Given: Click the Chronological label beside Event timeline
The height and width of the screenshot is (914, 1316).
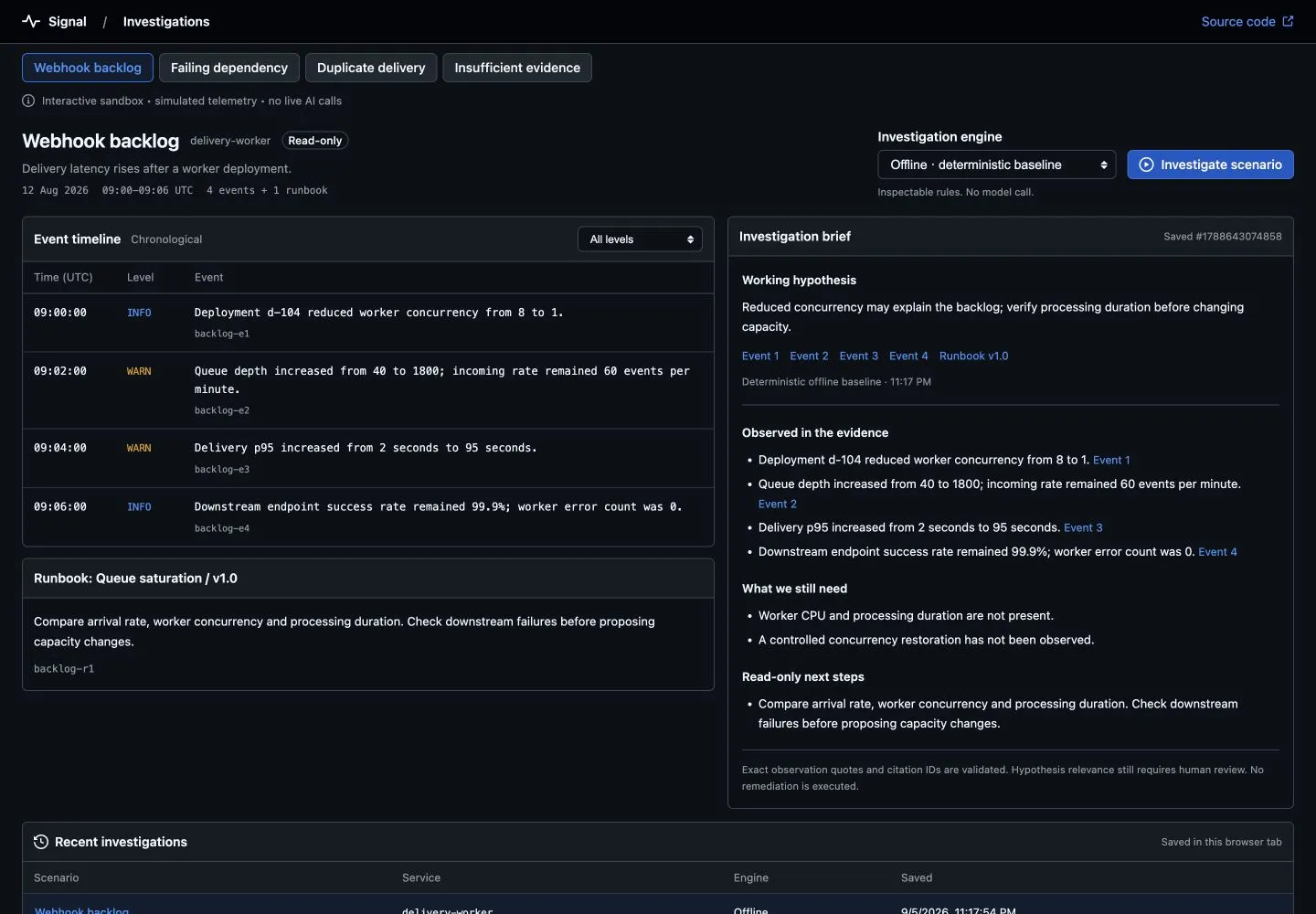Looking at the screenshot, I should (x=166, y=239).
